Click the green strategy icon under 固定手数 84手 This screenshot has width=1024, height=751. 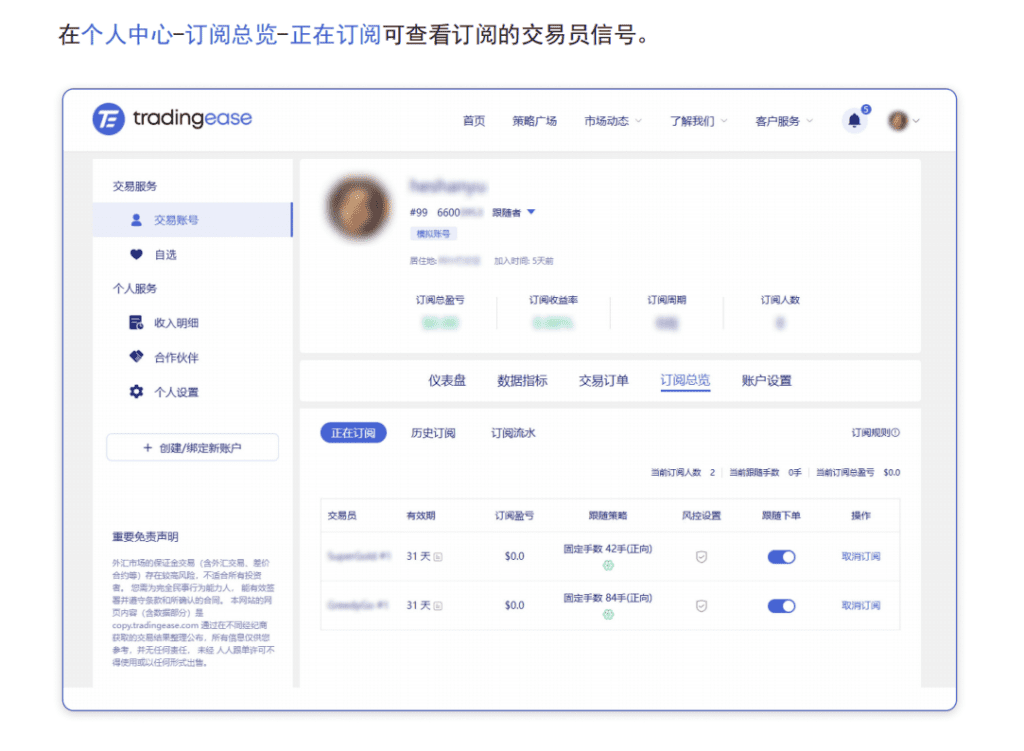[x=607, y=615]
